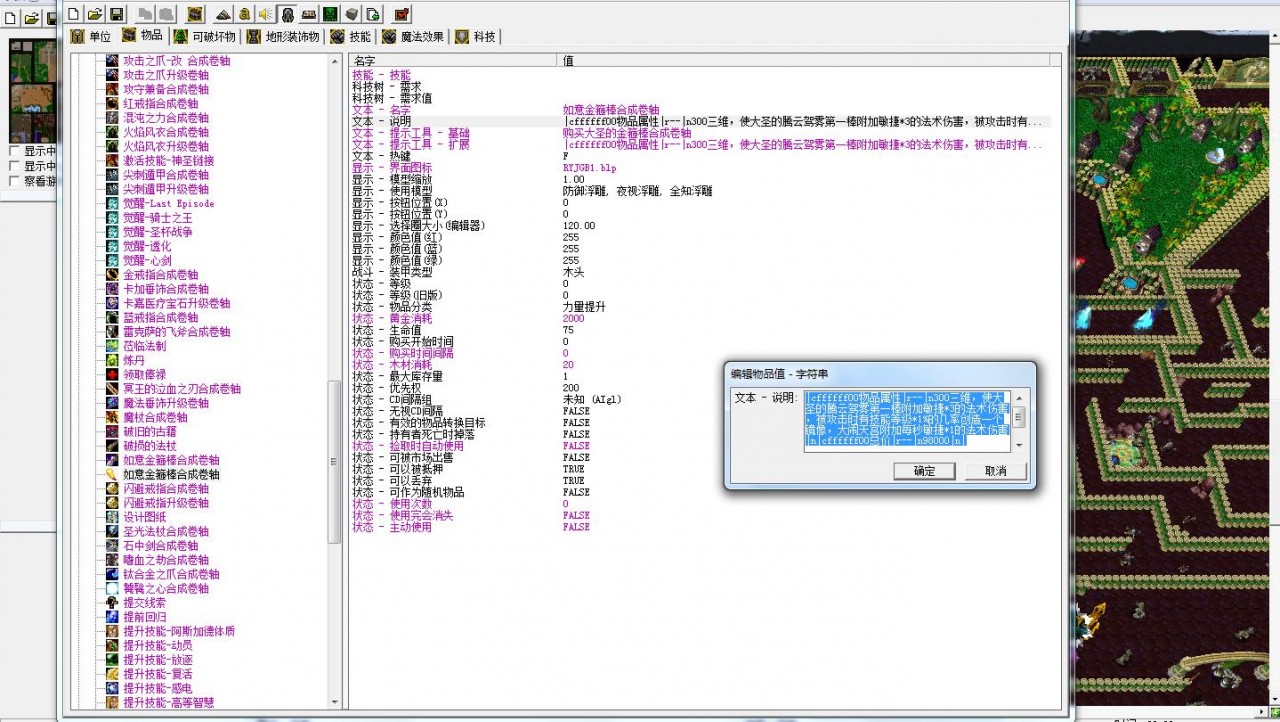Click the red cross icon beside 领取俸禄
The image size is (1280, 722).
113,374
